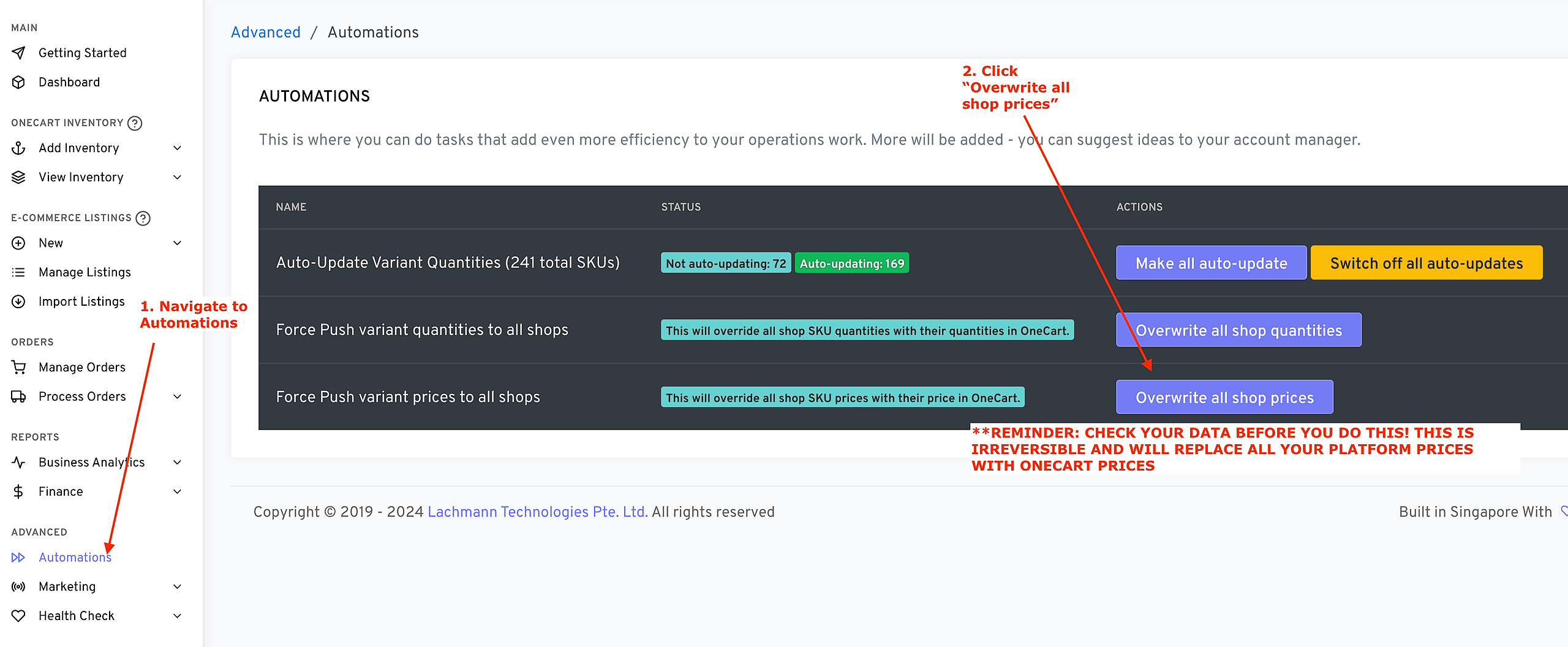Open Manage Listings in sidebar
1568x647 pixels.
(85, 272)
